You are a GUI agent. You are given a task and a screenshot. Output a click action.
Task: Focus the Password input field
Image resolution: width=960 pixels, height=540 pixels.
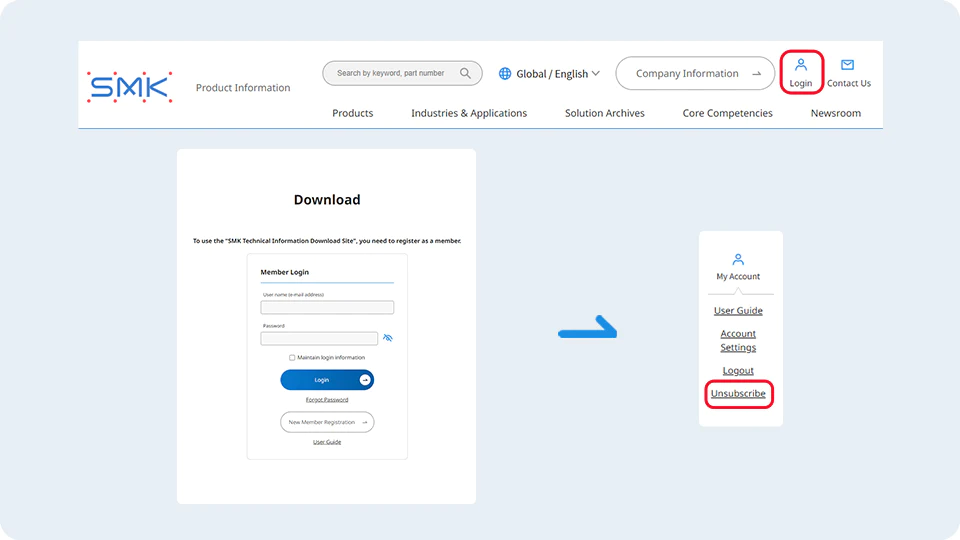pyautogui.click(x=319, y=339)
